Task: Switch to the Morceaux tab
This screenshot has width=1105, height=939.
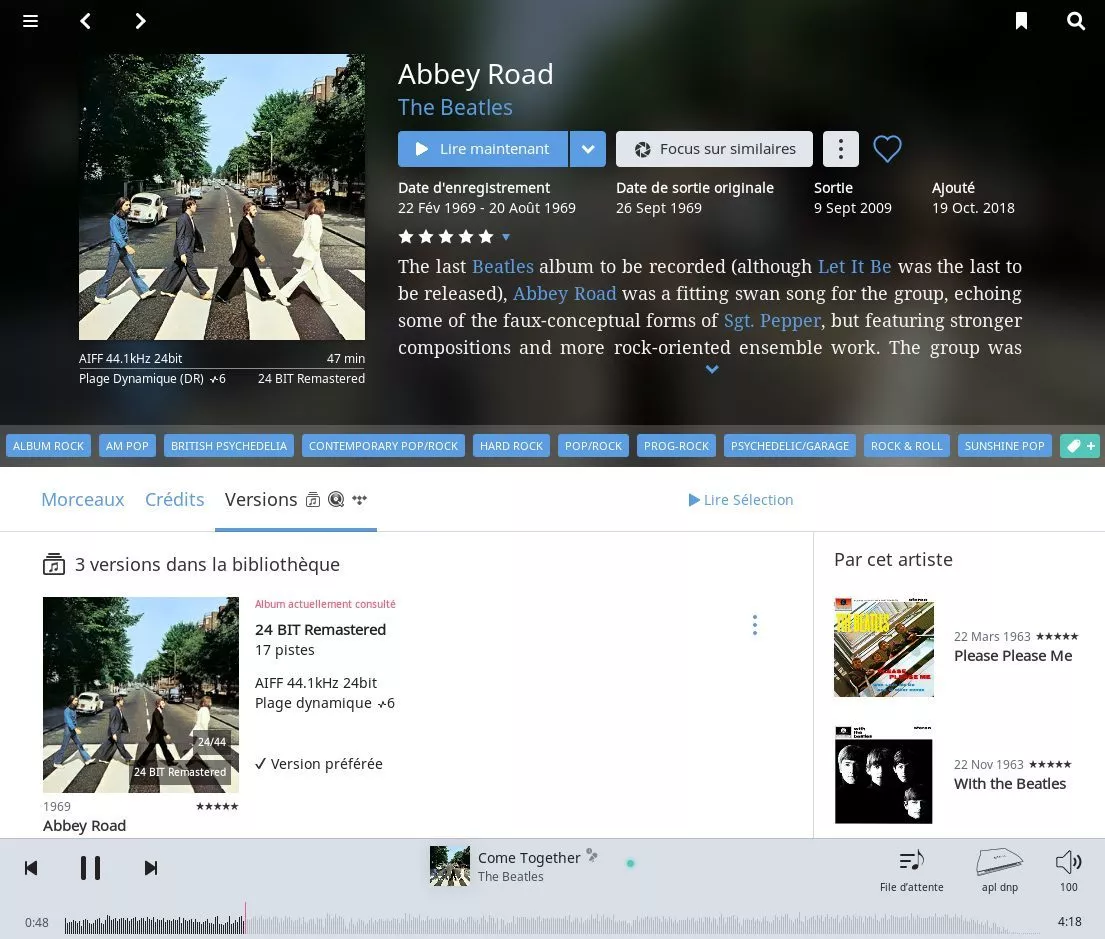Action: pyautogui.click(x=82, y=500)
